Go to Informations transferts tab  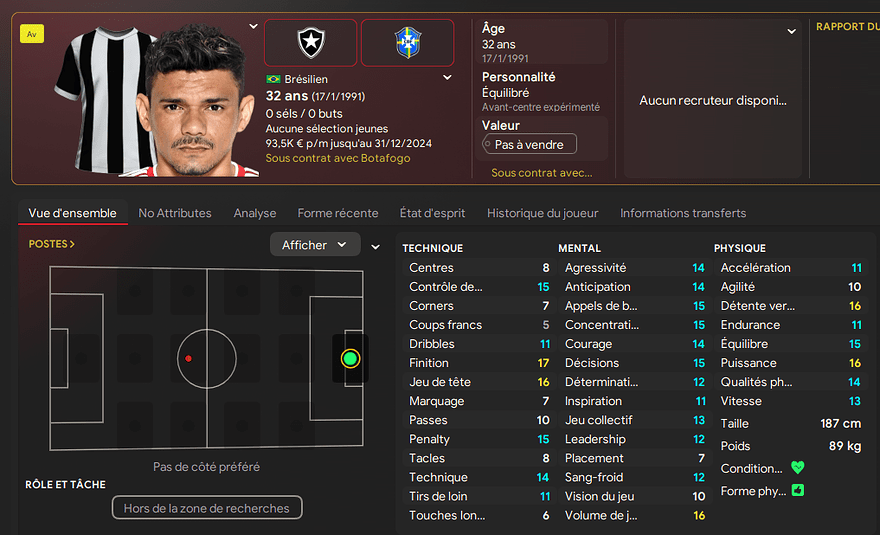(x=683, y=213)
